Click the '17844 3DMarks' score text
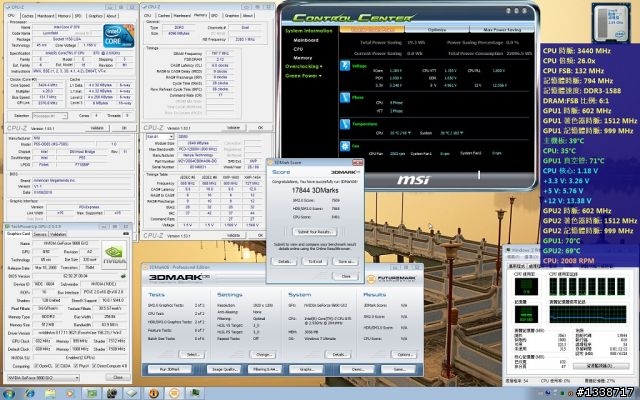640x400 pixels. [x=315, y=191]
